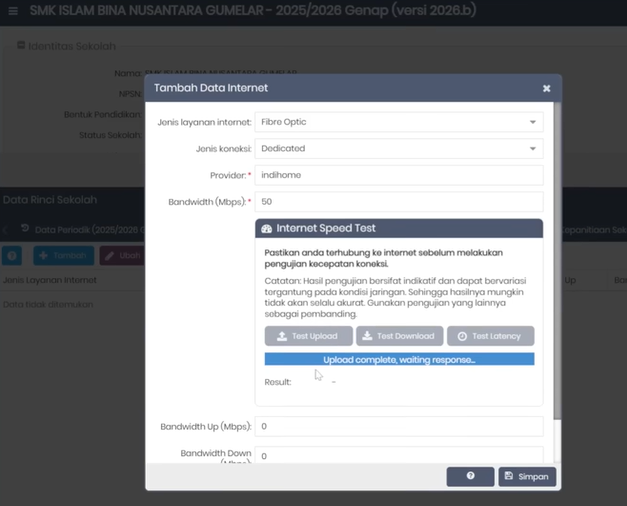Click the Up column header in background table
The height and width of the screenshot is (506, 627).
tap(570, 280)
